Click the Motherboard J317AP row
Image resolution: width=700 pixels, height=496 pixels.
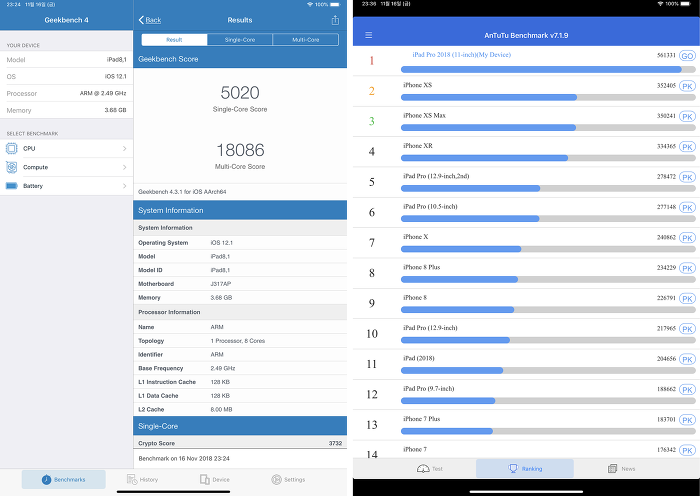pos(240,284)
